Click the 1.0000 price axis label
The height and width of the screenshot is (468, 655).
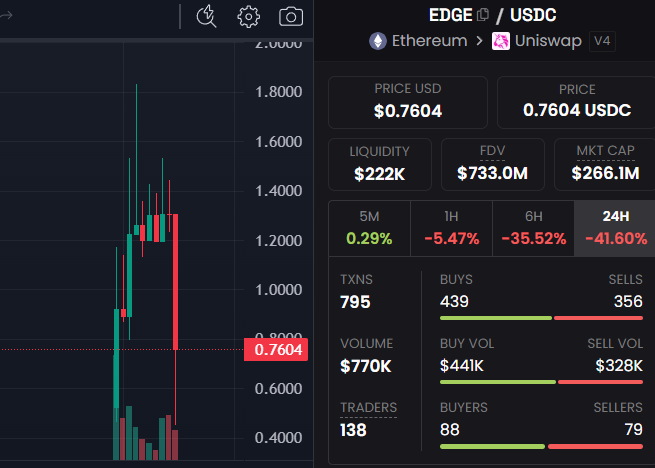pos(278,290)
